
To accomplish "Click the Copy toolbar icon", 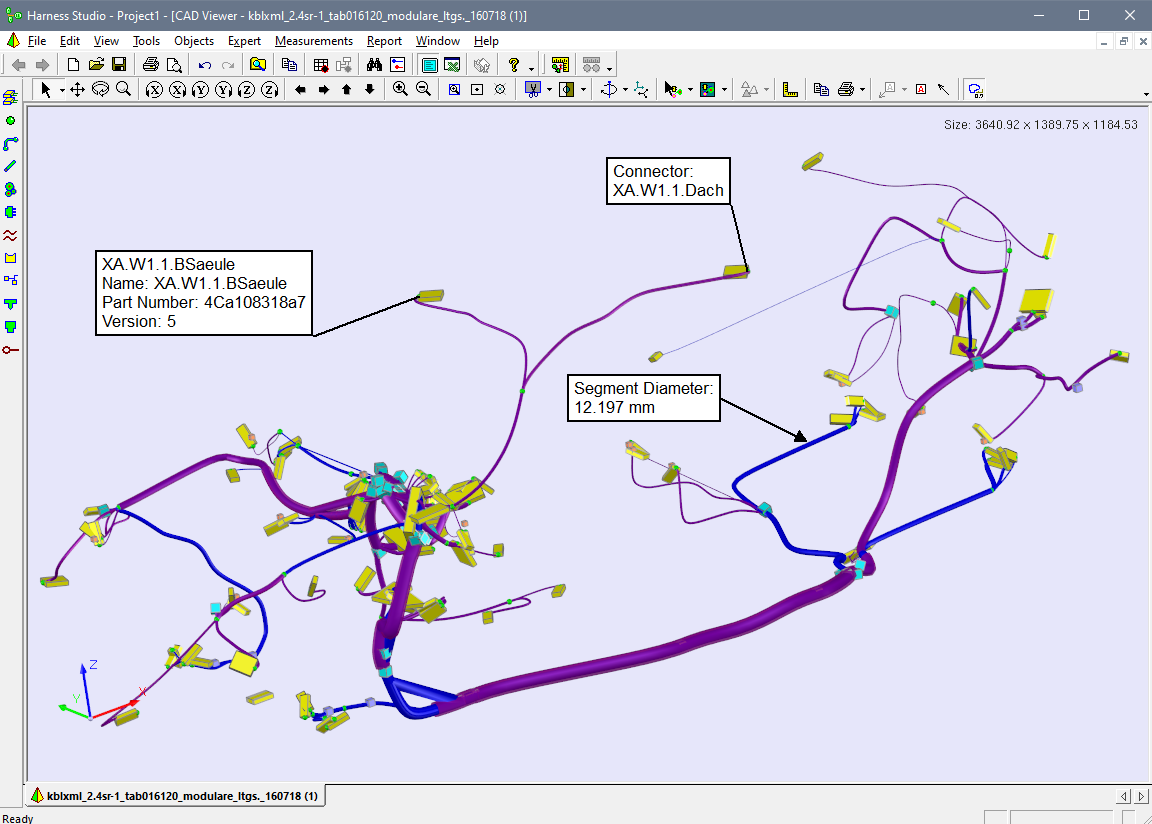I will (x=290, y=64).
